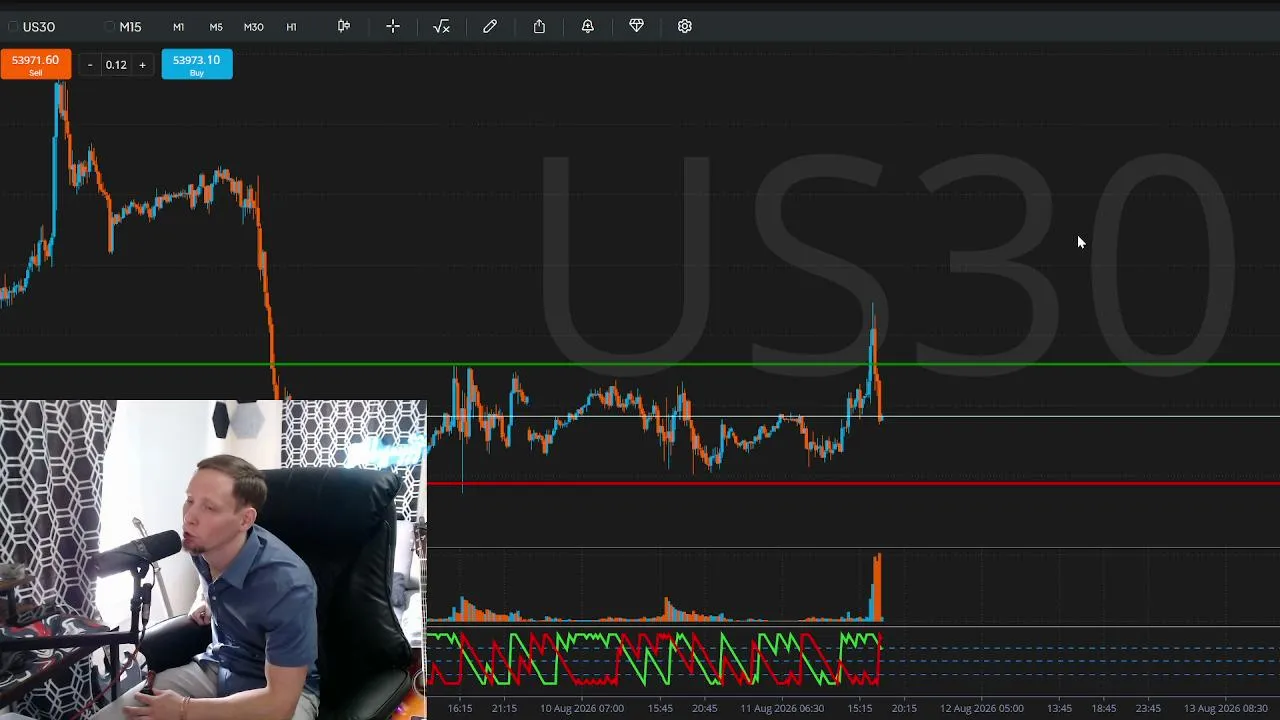Open the indicators square-root icon
The image size is (1280, 720).
(441, 26)
